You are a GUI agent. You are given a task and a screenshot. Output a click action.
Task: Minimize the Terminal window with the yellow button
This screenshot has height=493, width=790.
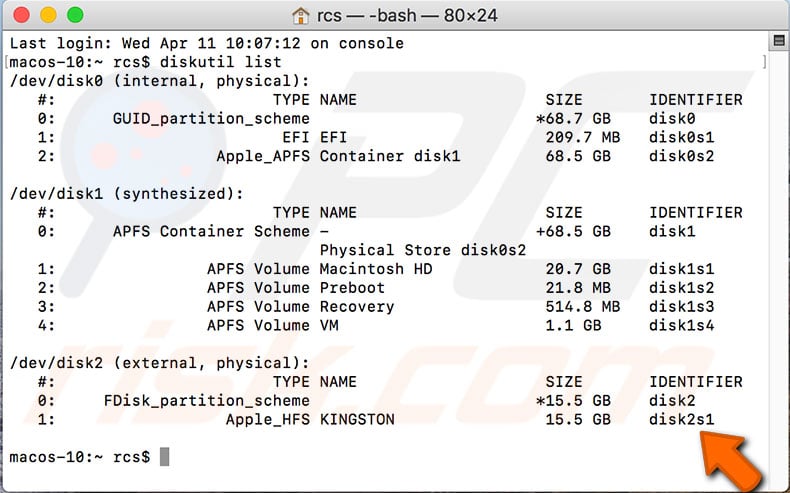click(48, 15)
